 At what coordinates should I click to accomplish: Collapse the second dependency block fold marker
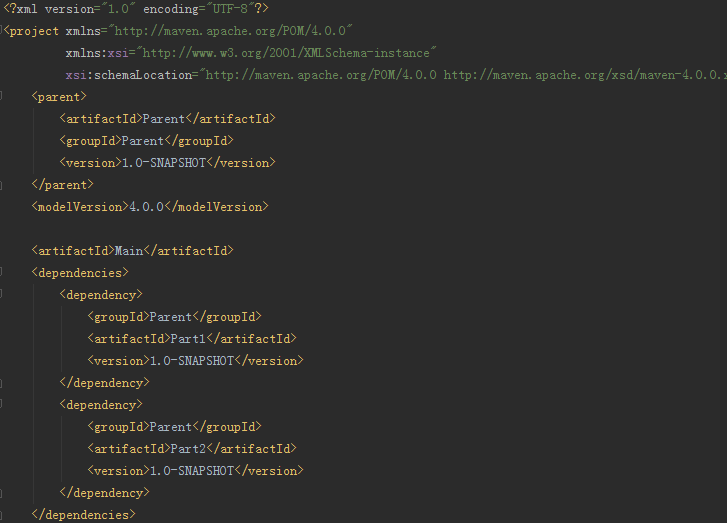click(x=1, y=404)
